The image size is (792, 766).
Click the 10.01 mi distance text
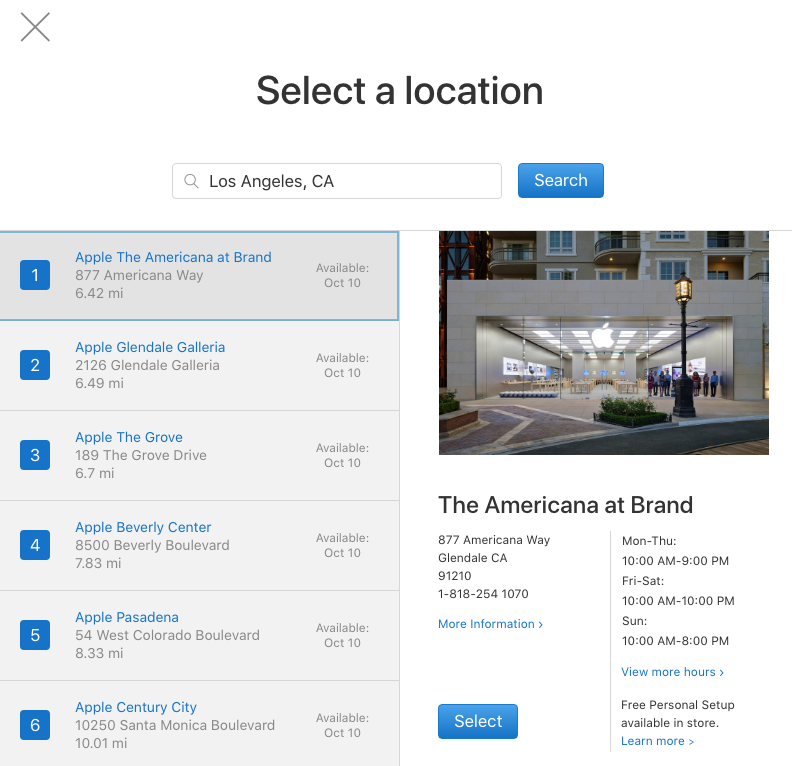(101, 743)
